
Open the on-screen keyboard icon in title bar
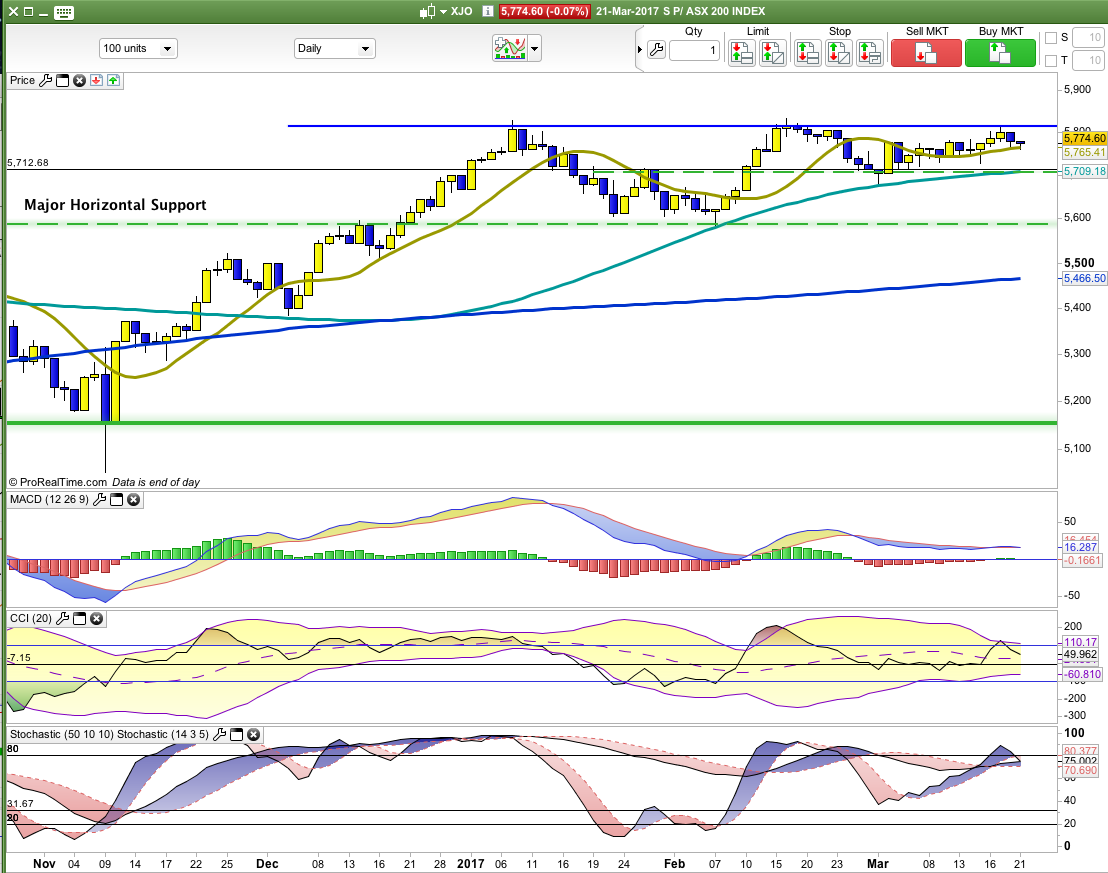click(64, 12)
